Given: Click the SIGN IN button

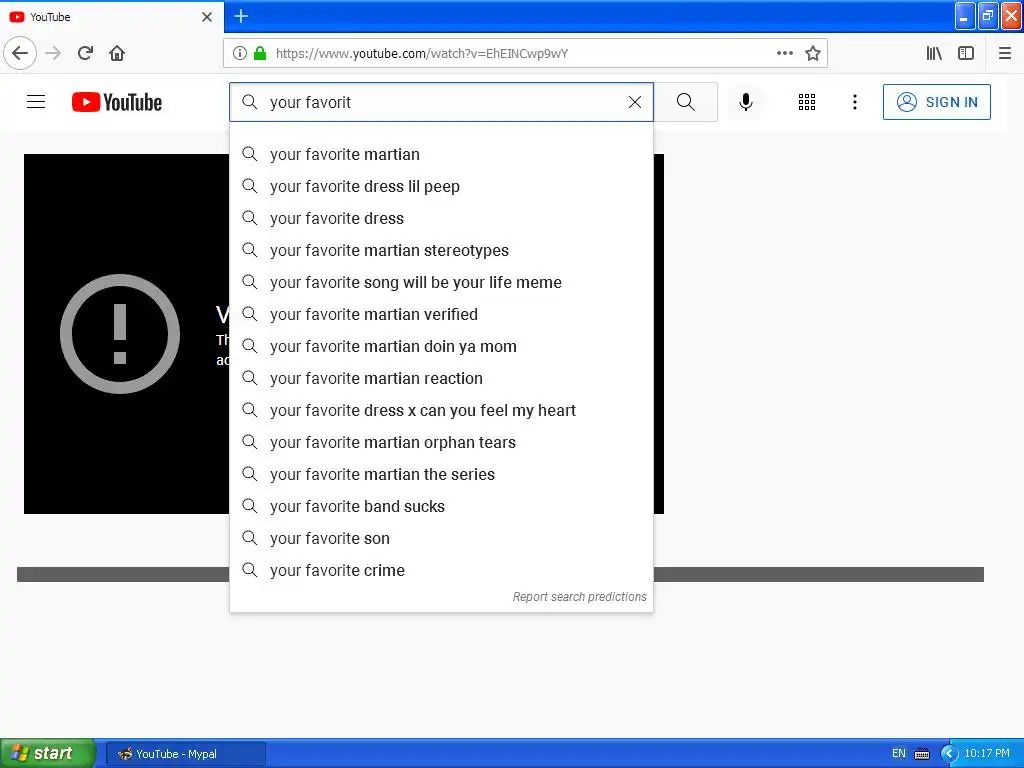Looking at the screenshot, I should coord(936,102).
